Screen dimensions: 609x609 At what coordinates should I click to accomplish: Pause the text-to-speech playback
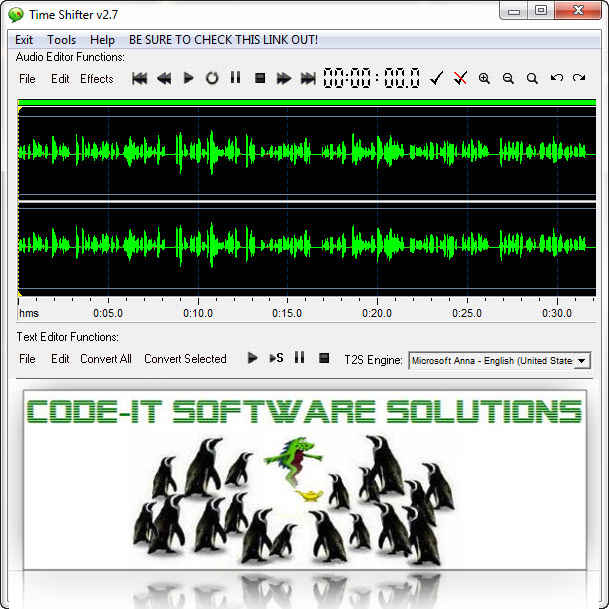click(x=299, y=357)
